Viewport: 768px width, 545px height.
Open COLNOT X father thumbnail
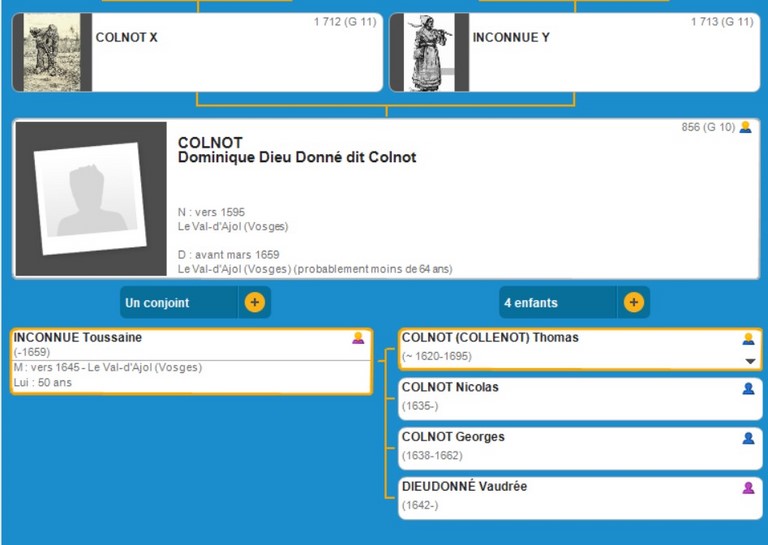tap(45, 52)
